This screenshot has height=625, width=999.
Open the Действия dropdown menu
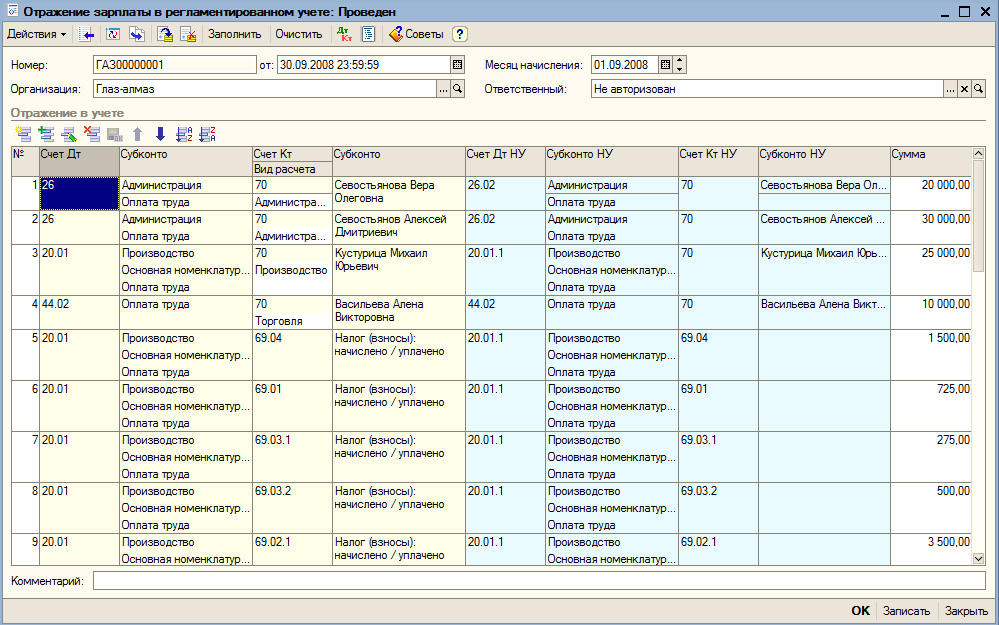[36, 34]
